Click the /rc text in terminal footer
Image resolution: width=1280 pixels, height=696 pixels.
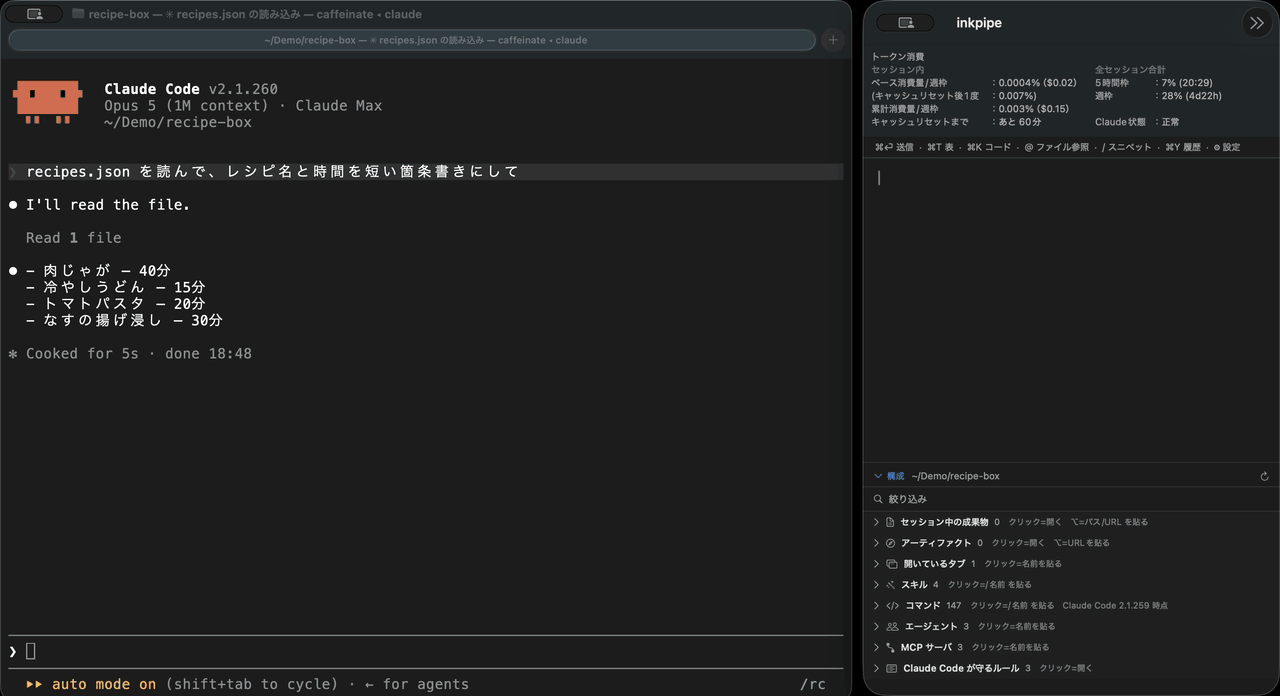[x=813, y=684]
